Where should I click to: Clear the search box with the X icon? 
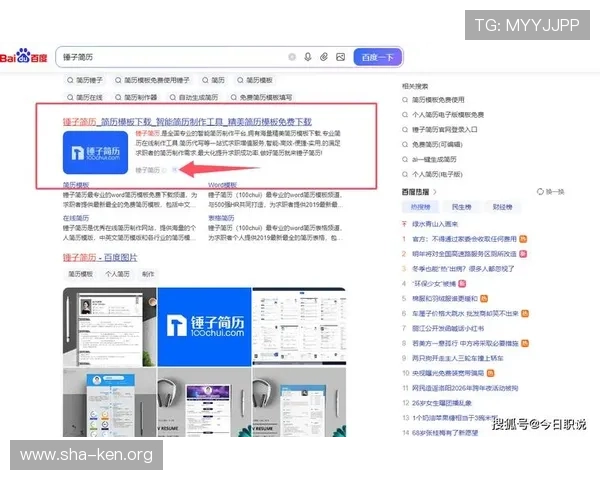coord(292,57)
